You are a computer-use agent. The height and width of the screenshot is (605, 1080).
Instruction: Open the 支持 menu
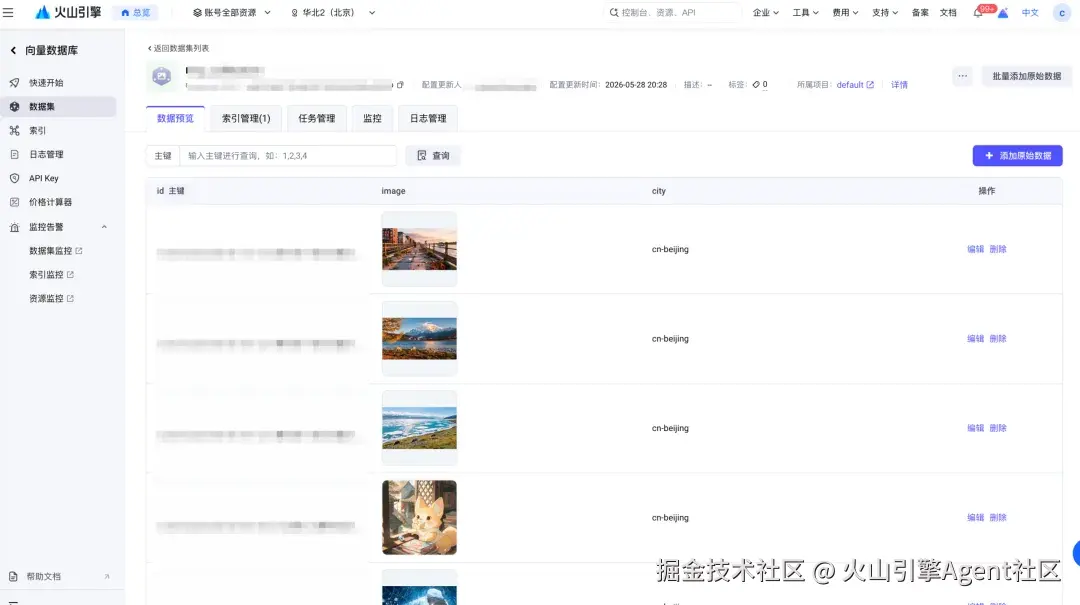(x=885, y=12)
